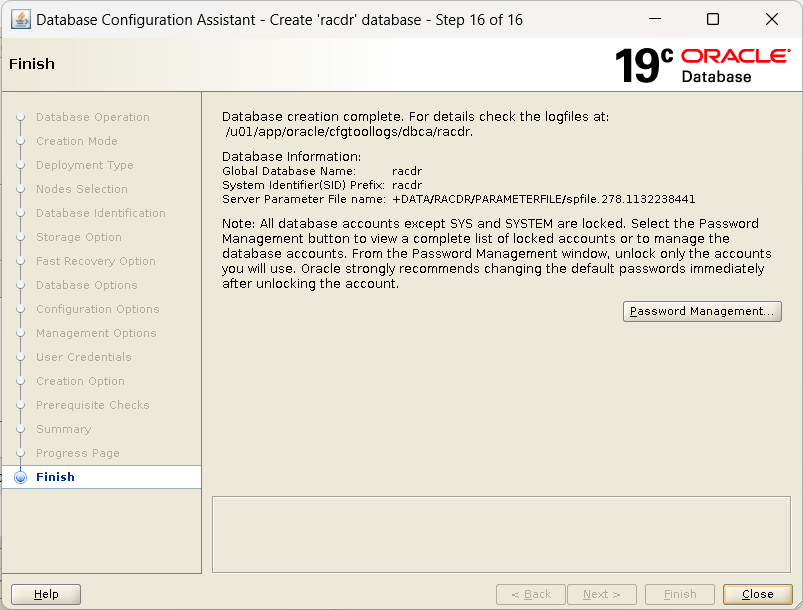Select the Storage Option step
This screenshot has width=803, height=610.
(x=79, y=237)
